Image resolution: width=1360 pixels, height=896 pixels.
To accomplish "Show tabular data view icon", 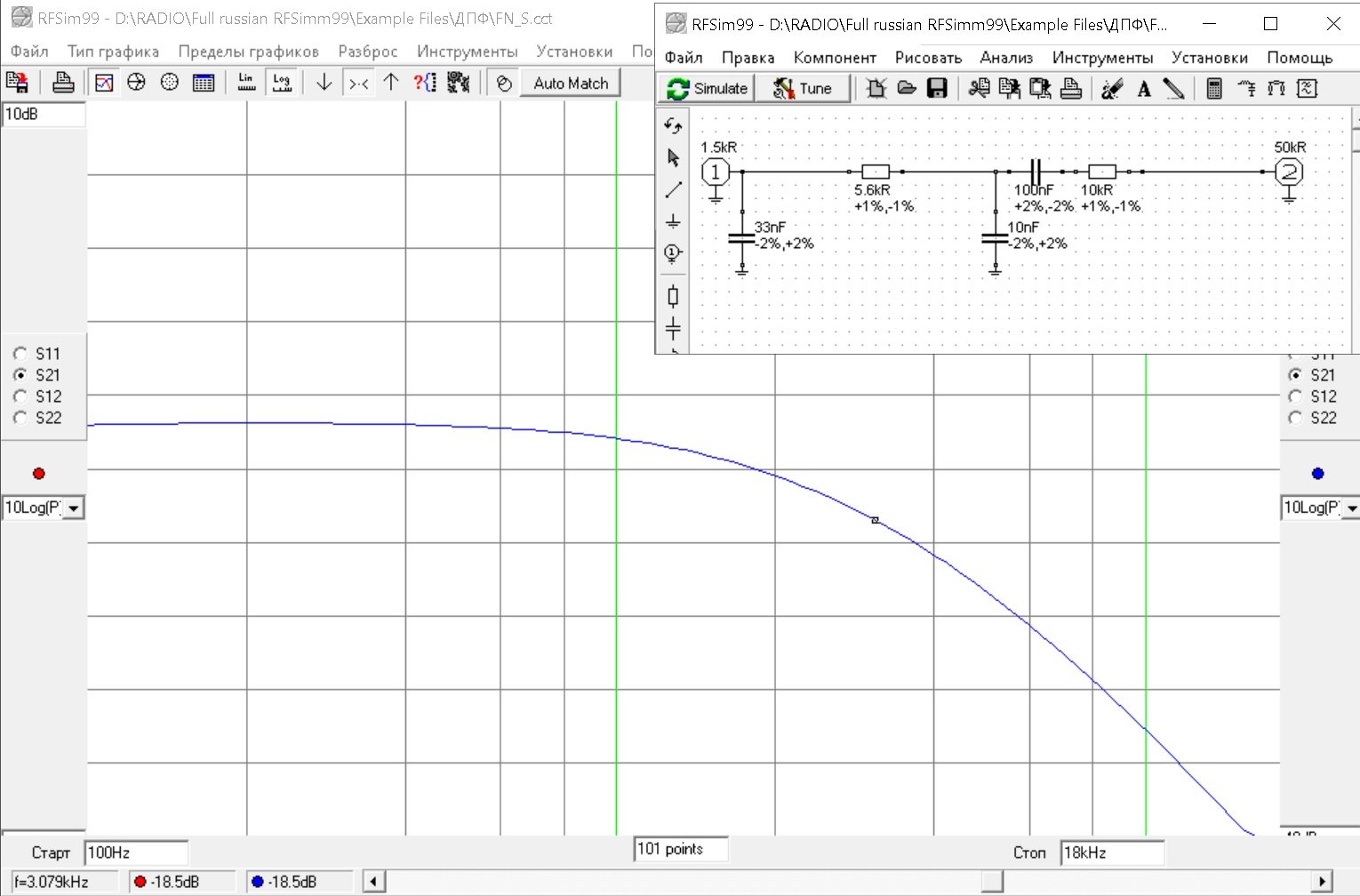I will (x=204, y=83).
